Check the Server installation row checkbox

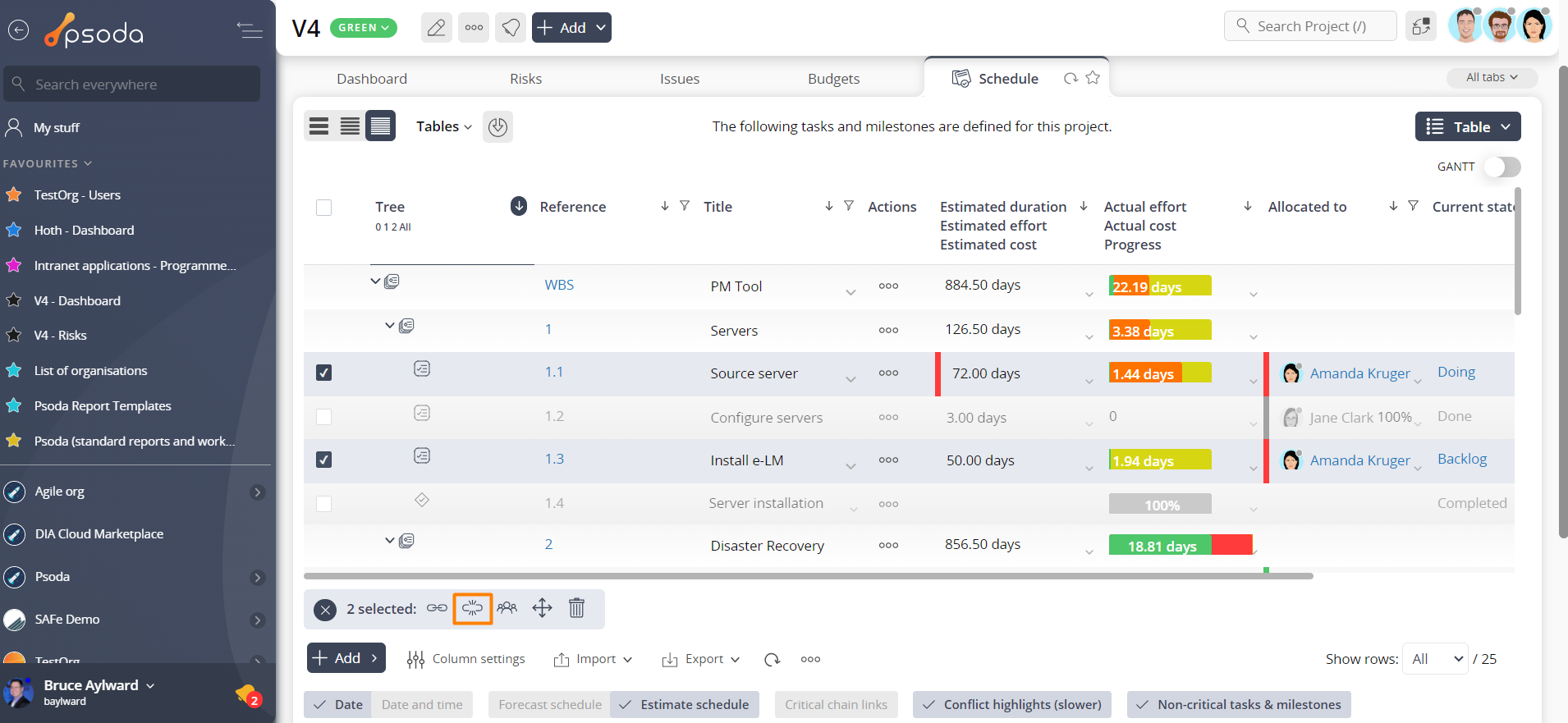click(324, 504)
